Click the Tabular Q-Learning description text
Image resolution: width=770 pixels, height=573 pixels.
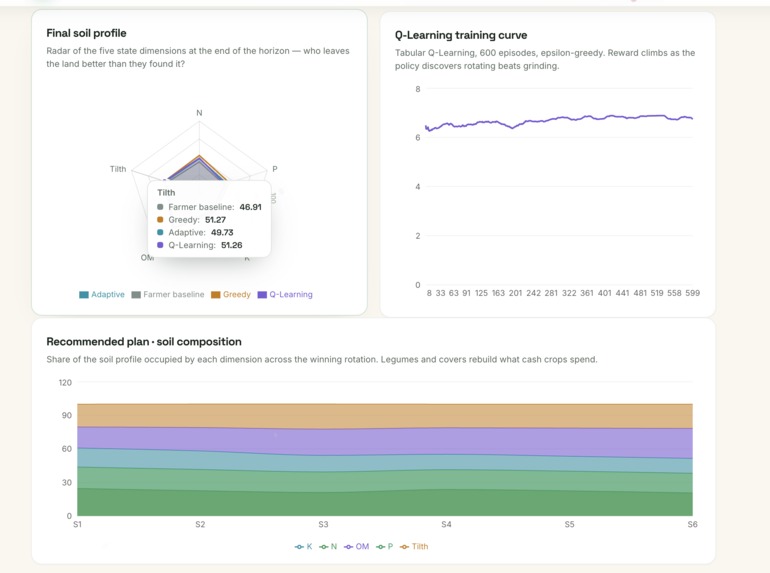[x=545, y=59]
